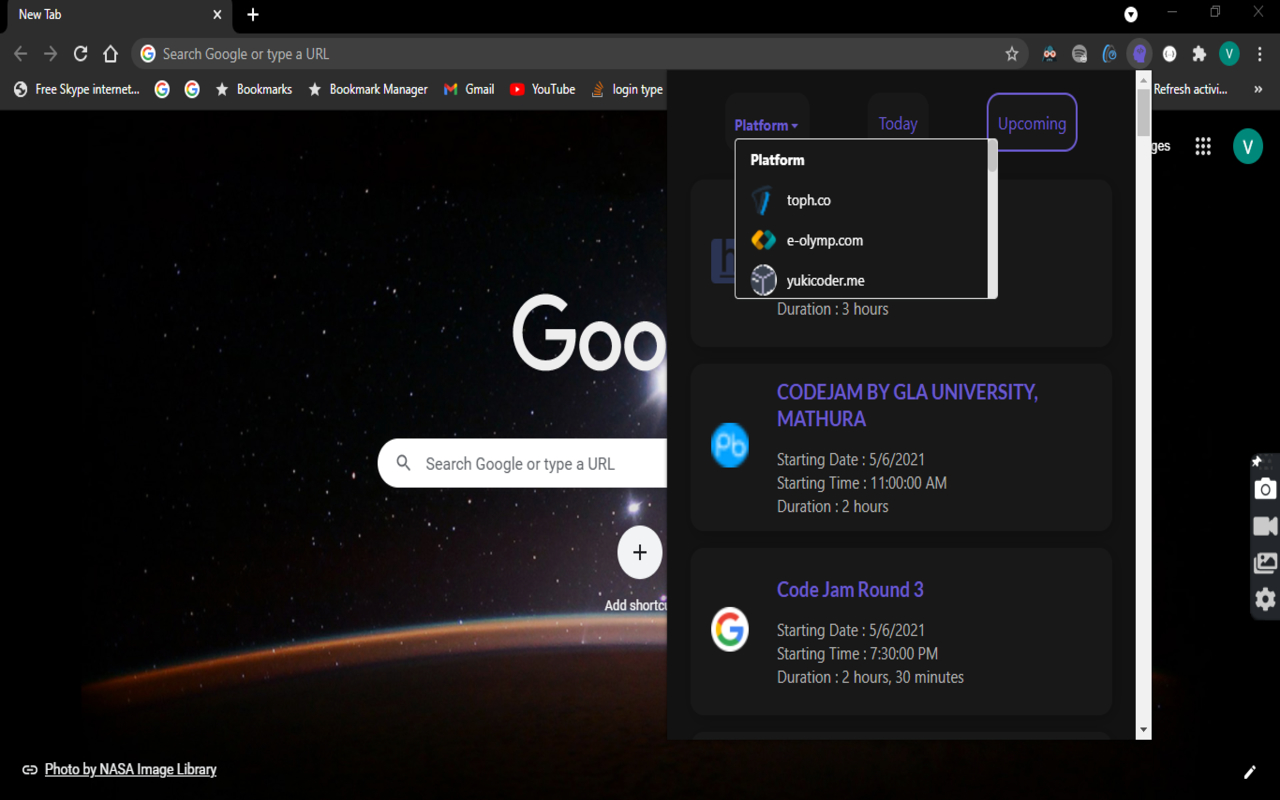Open the Photo by NASA Image Library link
The image size is (1280, 800).
[130, 769]
